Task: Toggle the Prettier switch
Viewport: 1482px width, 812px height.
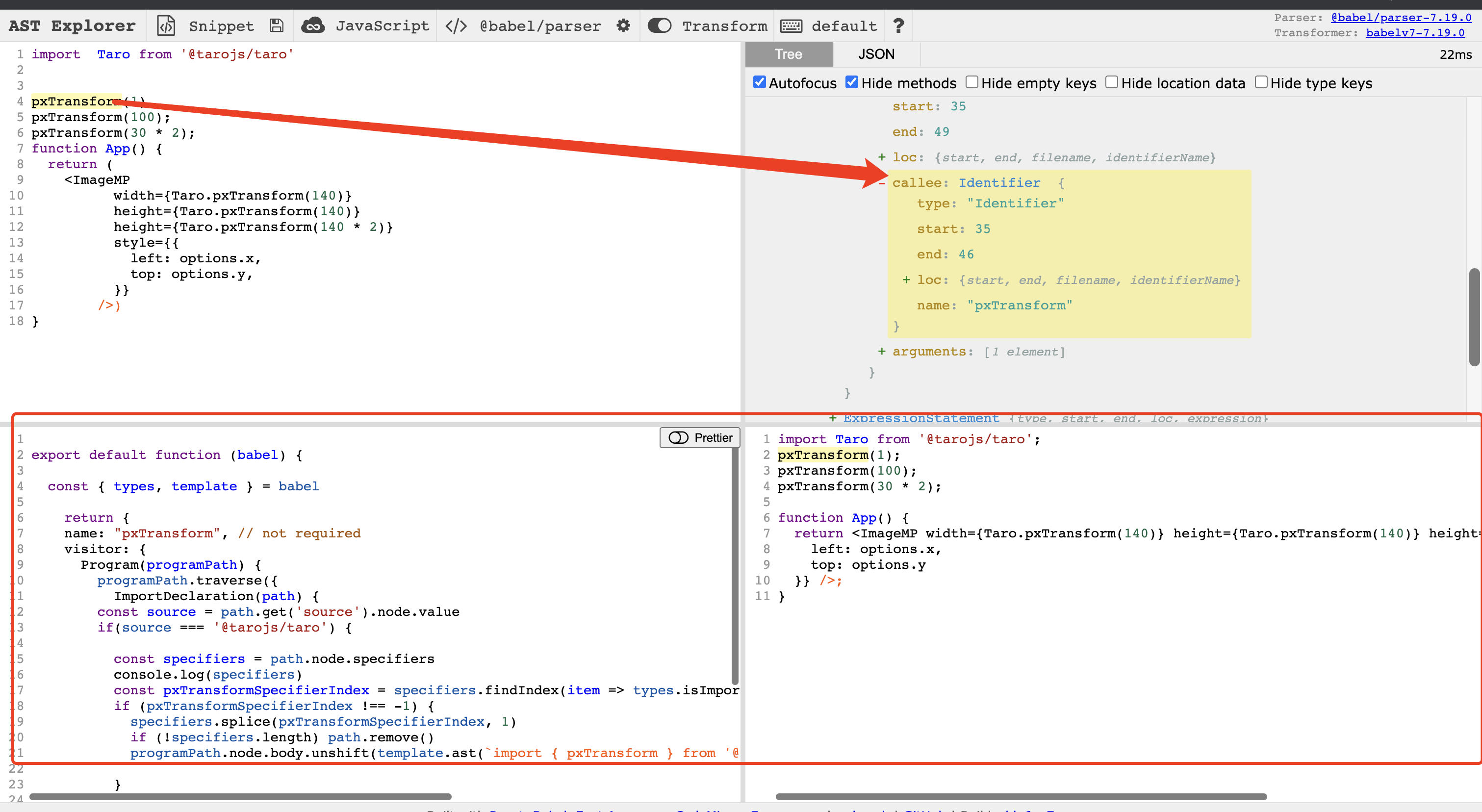Action: [679, 438]
